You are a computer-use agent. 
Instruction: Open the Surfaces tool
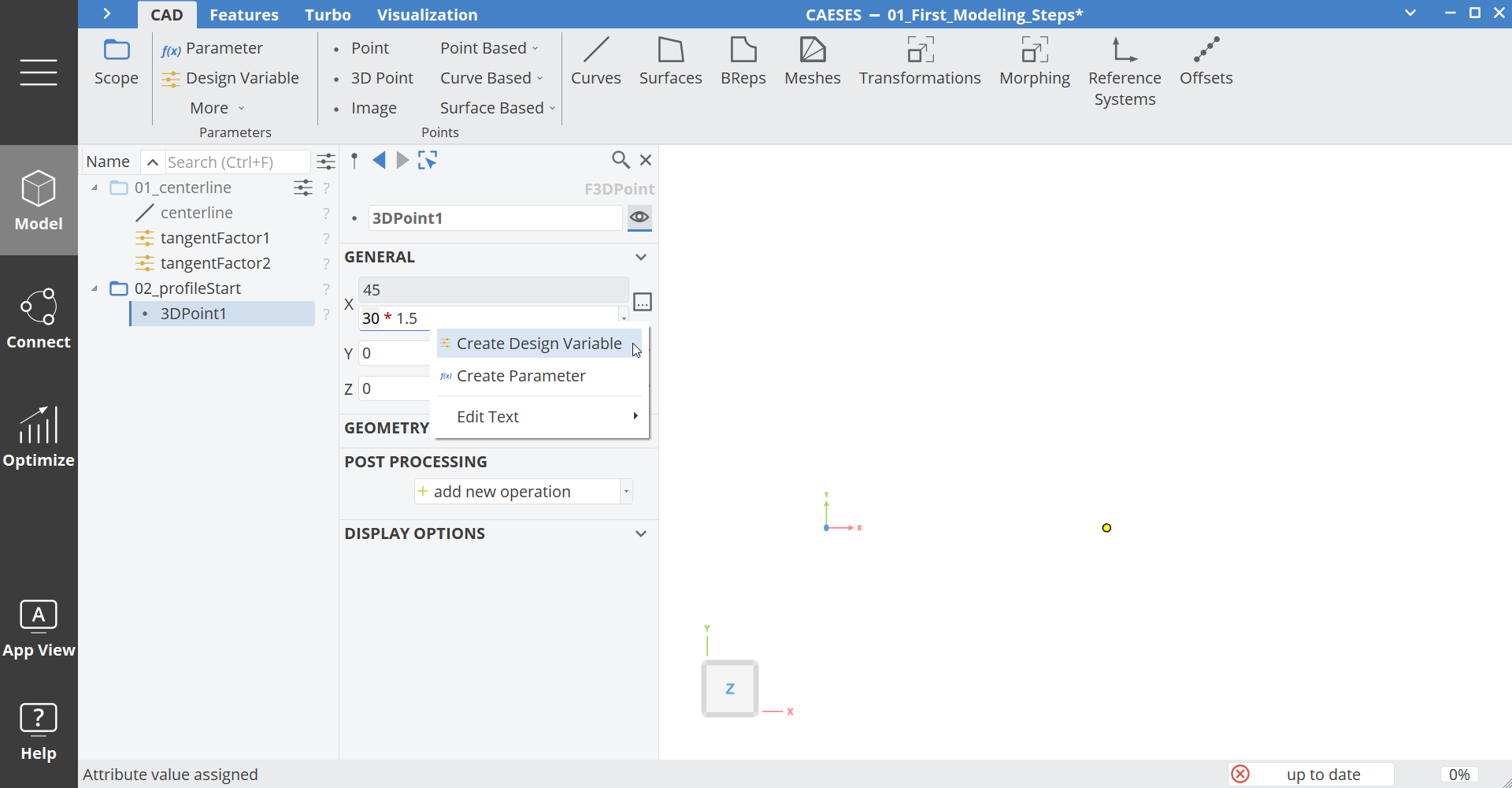(x=671, y=61)
